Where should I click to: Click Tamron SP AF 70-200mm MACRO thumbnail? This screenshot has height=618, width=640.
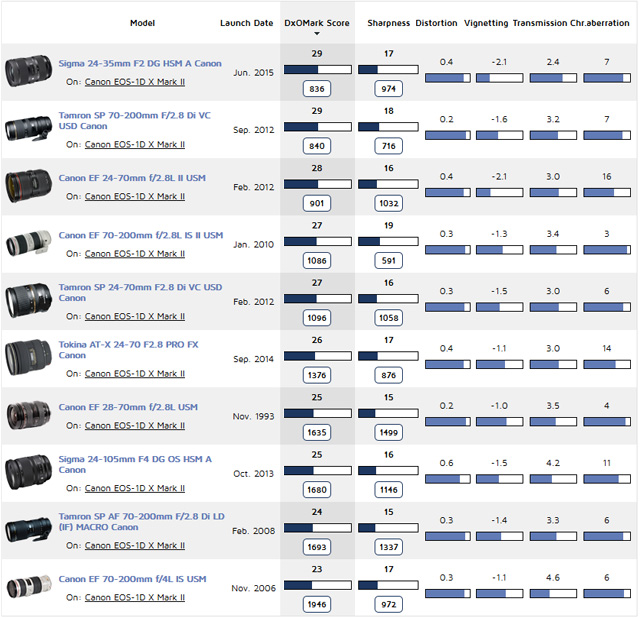(29, 530)
